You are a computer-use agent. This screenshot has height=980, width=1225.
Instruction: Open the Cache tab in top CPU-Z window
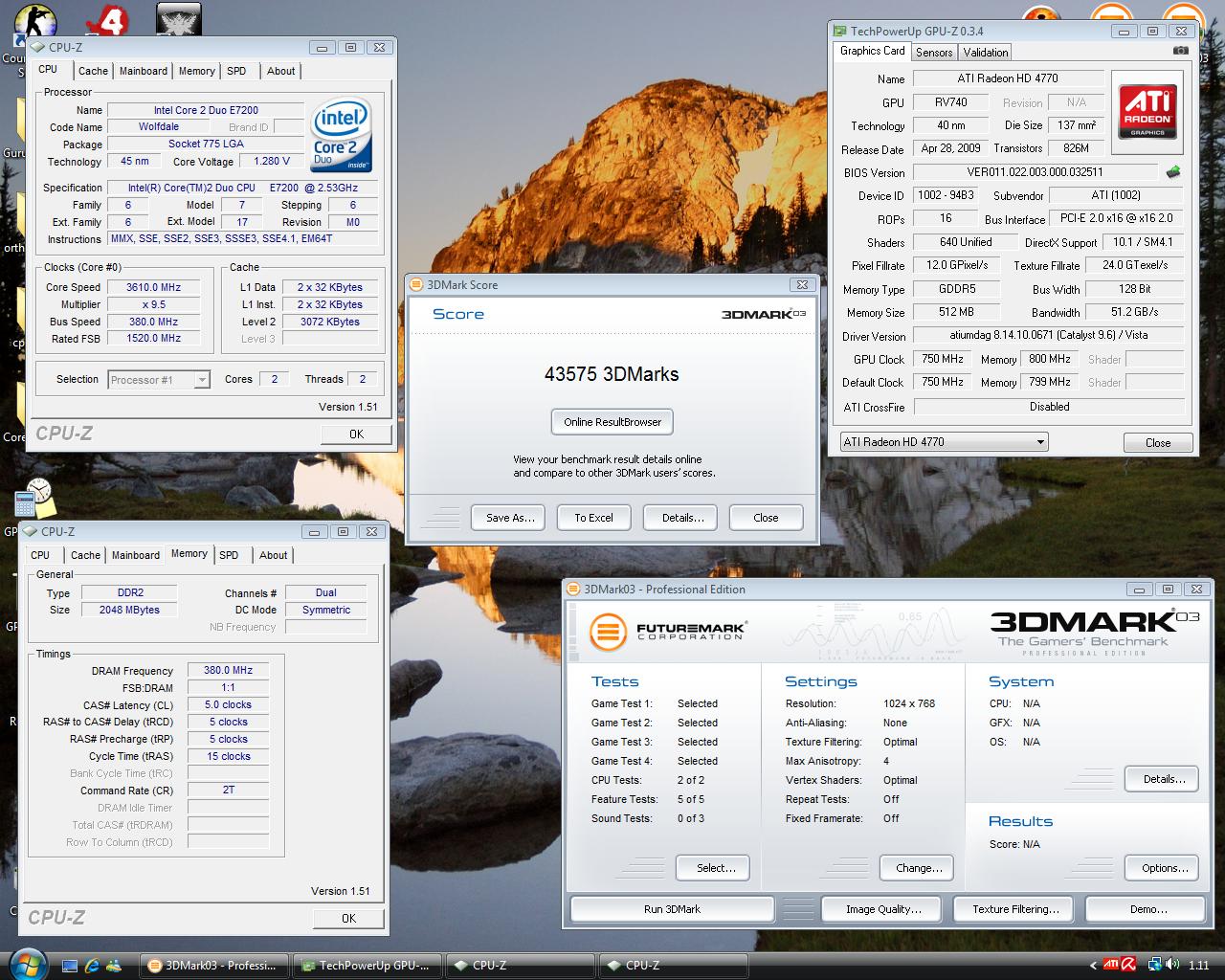tap(93, 71)
